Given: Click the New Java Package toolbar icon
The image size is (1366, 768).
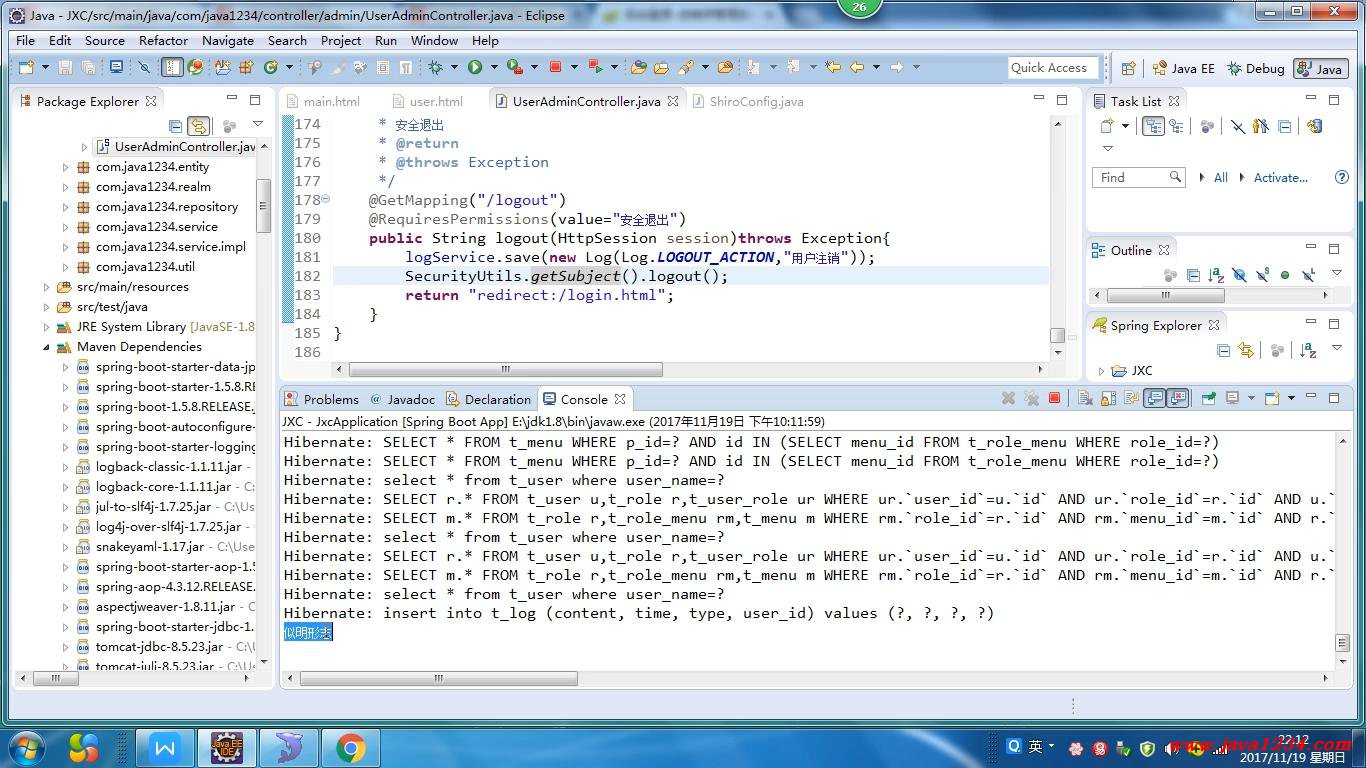Looking at the screenshot, I should click(x=246, y=67).
